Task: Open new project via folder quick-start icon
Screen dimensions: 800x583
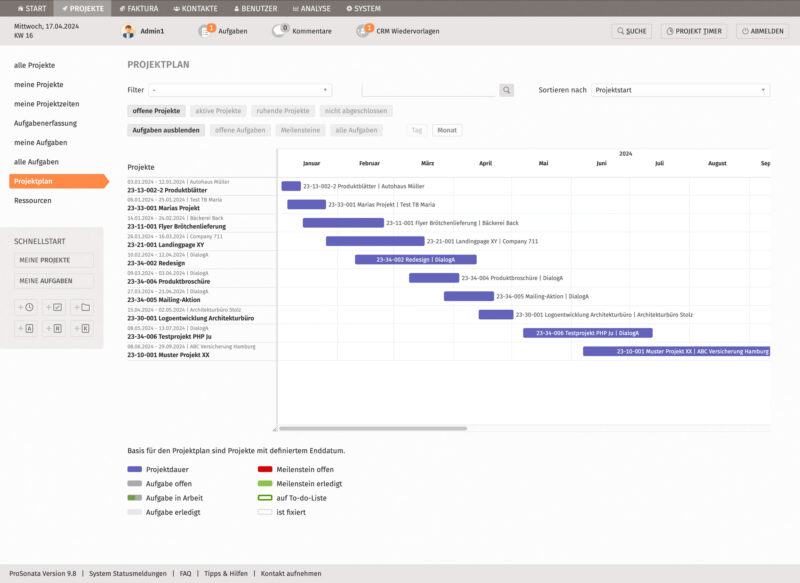Action: (x=83, y=307)
